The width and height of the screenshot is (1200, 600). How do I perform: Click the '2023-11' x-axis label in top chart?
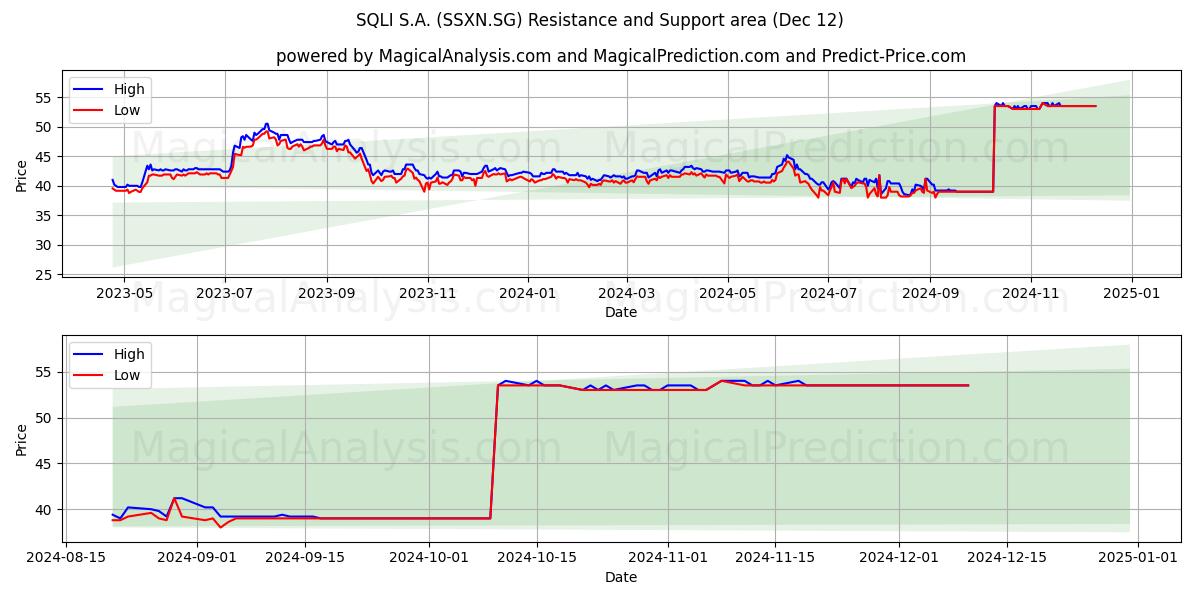click(x=428, y=295)
